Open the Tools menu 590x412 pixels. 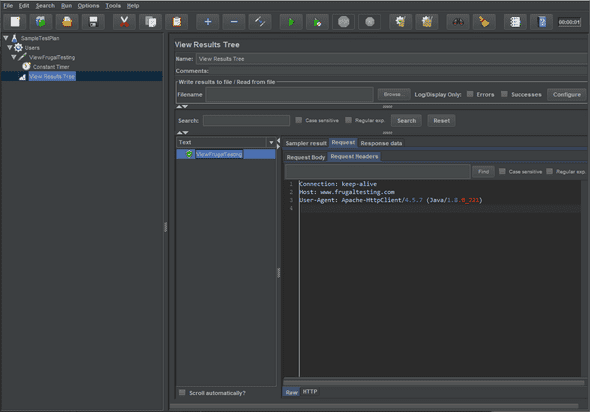coord(113,6)
